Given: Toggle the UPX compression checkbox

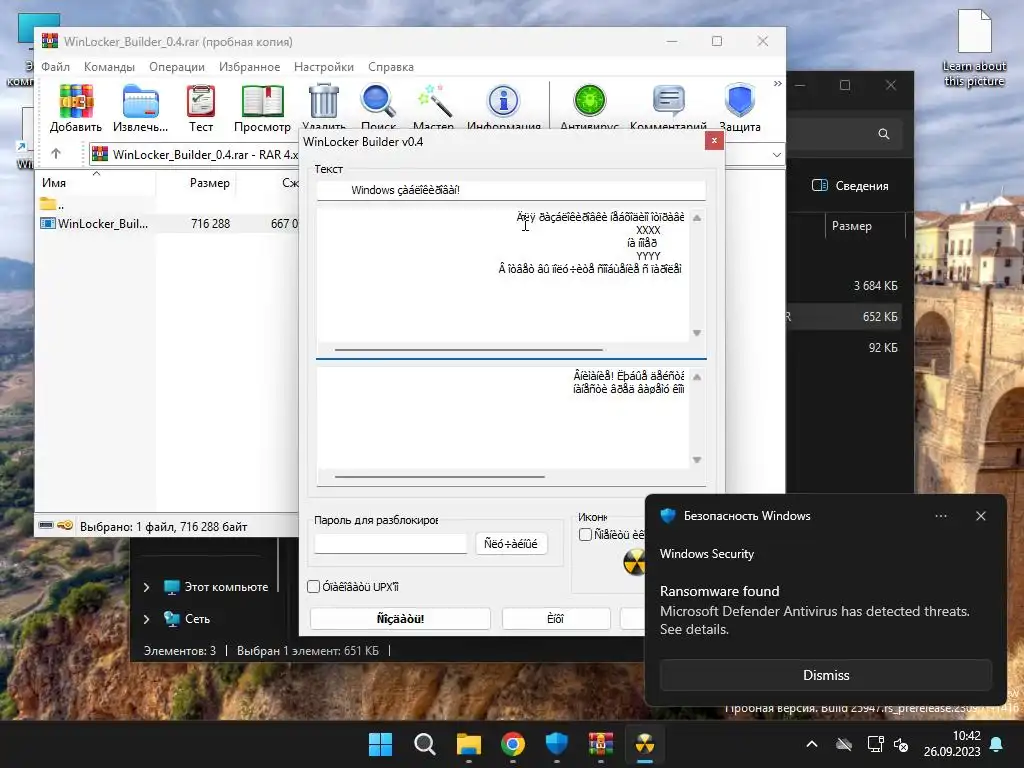Looking at the screenshot, I should [x=313, y=586].
